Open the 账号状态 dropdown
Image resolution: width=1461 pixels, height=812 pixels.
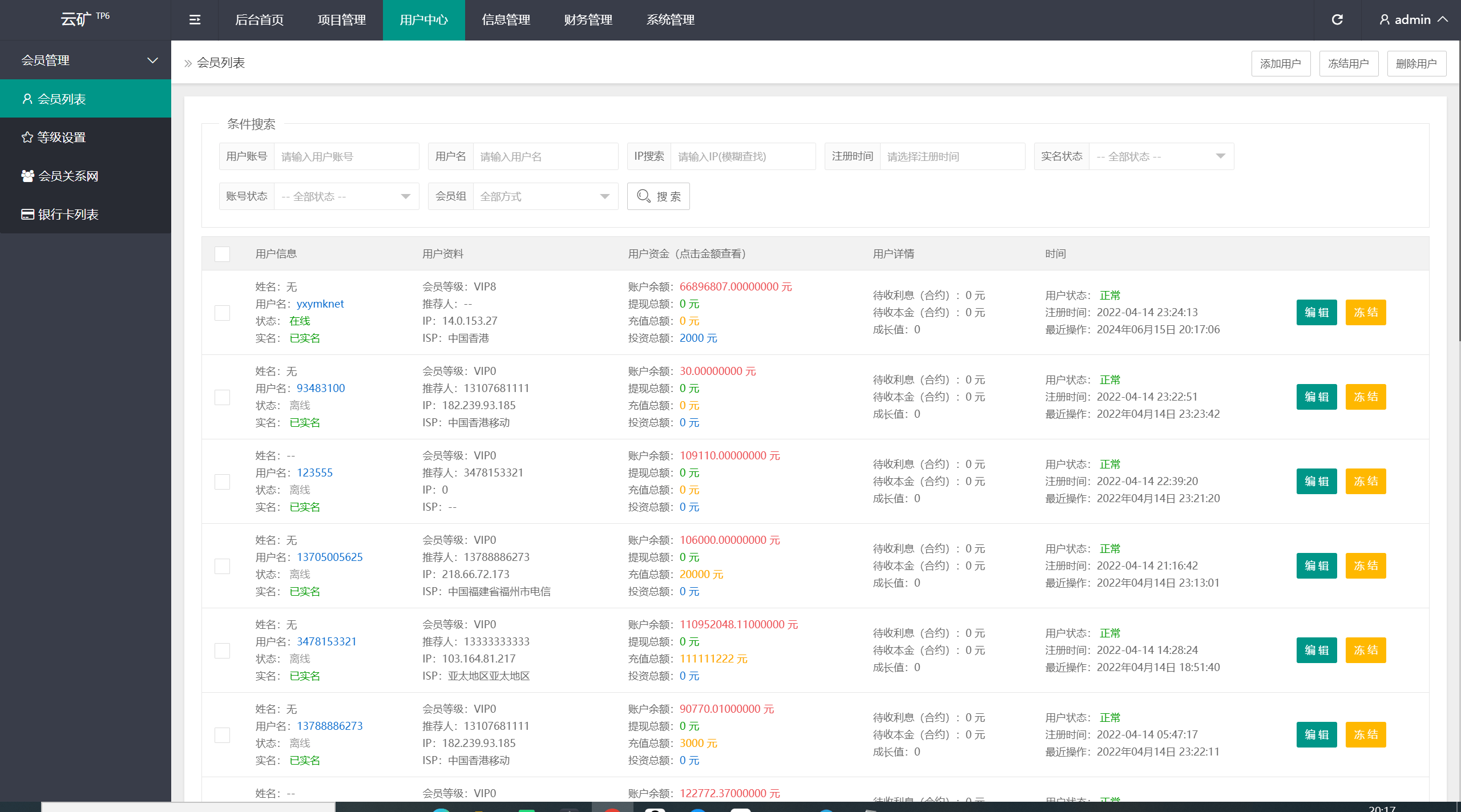point(346,196)
